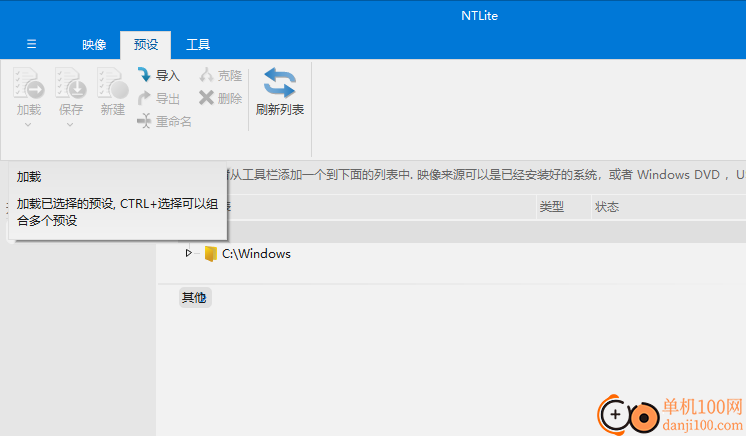Viewport: 746px width, 436px height.
Task: Click the 类型 column header
Action: click(x=552, y=207)
